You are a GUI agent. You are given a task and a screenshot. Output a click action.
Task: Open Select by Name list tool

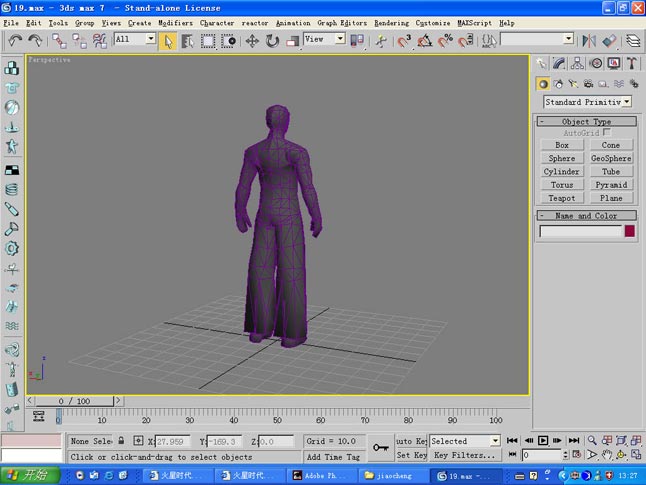coord(188,41)
